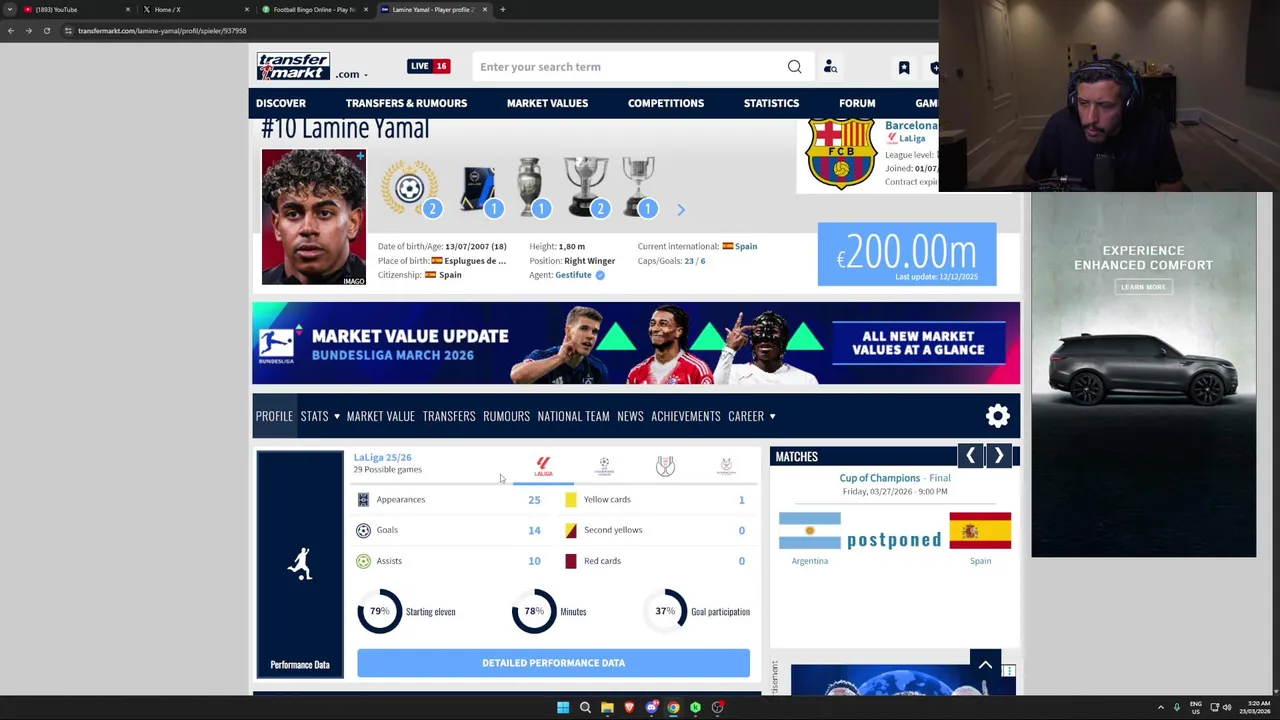This screenshot has width=1280, height=720.
Task: Expand the CAREER dropdown tab
Action: pyautogui.click(x=752, y=416)
